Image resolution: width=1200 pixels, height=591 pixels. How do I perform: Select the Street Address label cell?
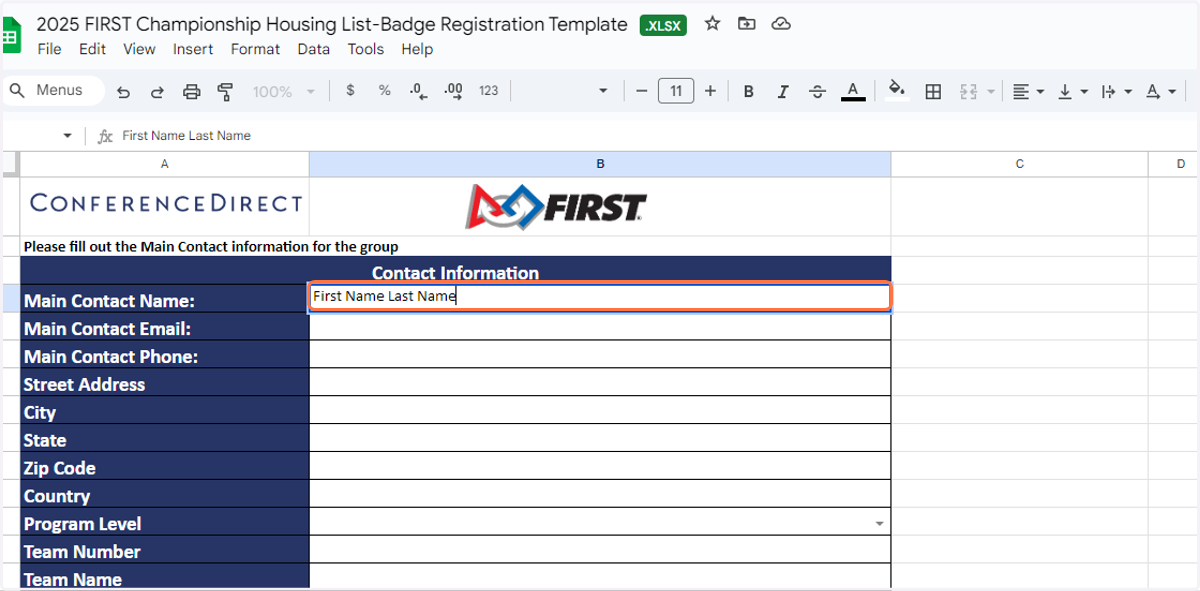(x=165, y=384)
